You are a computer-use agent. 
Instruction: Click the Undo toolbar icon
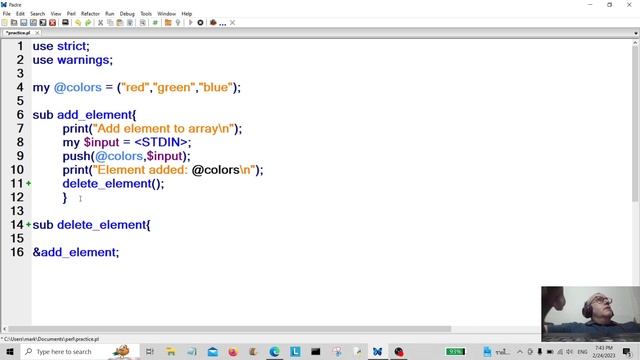[78, 23]
